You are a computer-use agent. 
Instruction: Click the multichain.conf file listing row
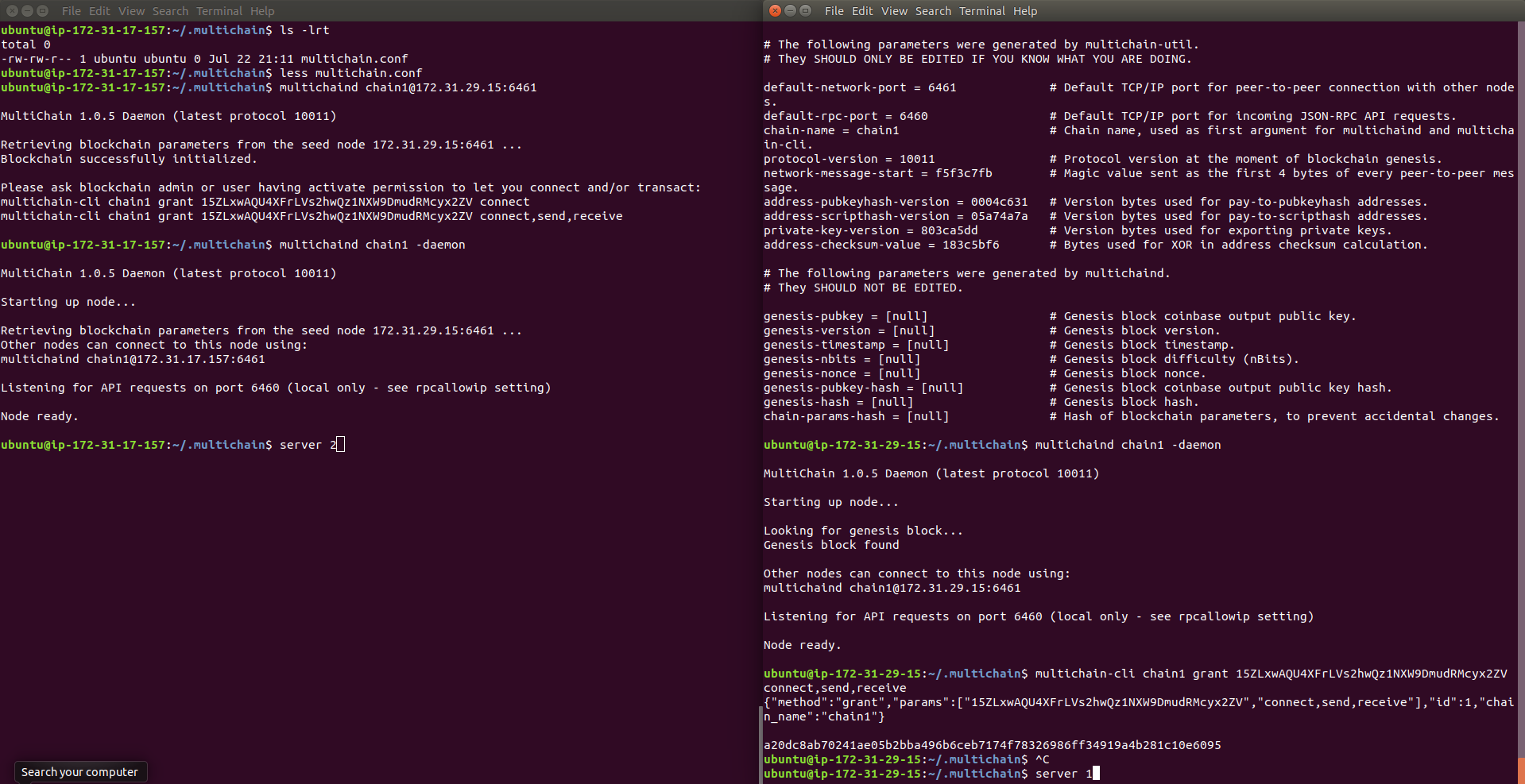tap(204, 59)
